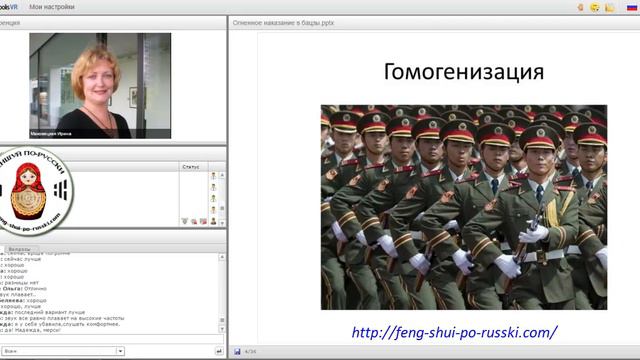Send chat message with the enter-arrow button
Viewport: 640px width, 360px height.
(x=219, y=351)
